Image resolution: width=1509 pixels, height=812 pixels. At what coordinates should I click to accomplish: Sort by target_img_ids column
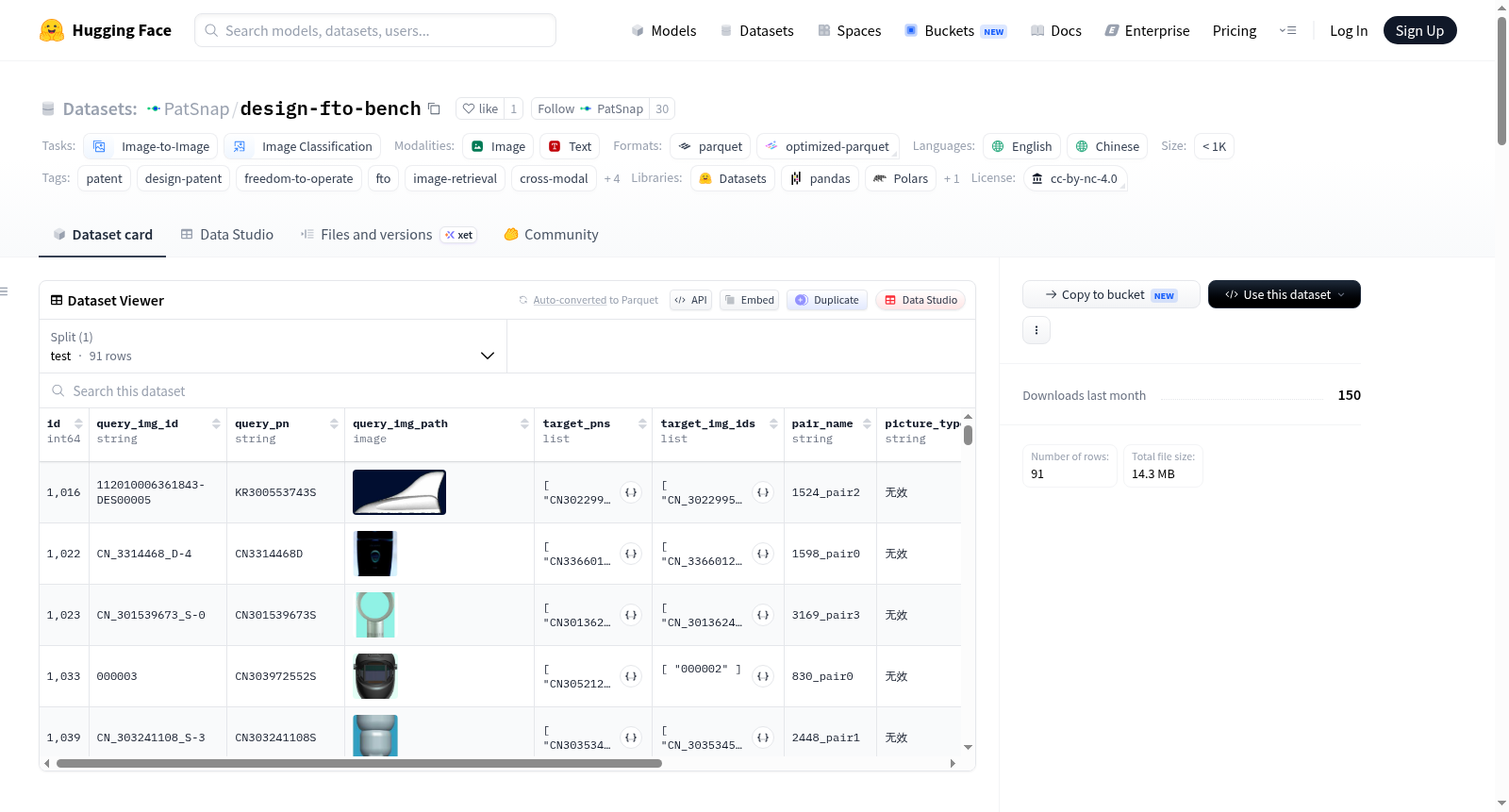point(773,423)
